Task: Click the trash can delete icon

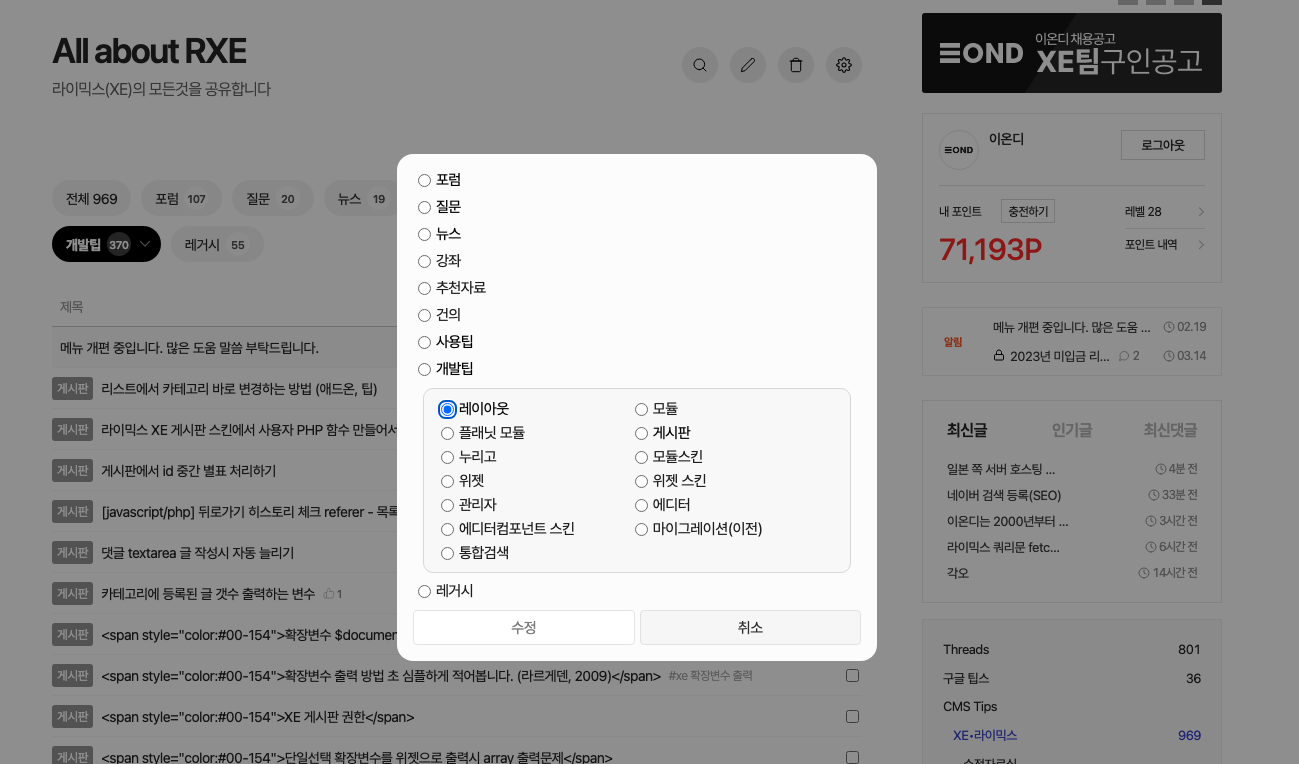Action: [796, 65]
